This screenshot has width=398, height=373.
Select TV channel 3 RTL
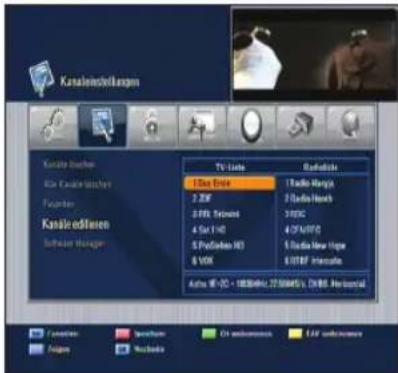[230, 214]
